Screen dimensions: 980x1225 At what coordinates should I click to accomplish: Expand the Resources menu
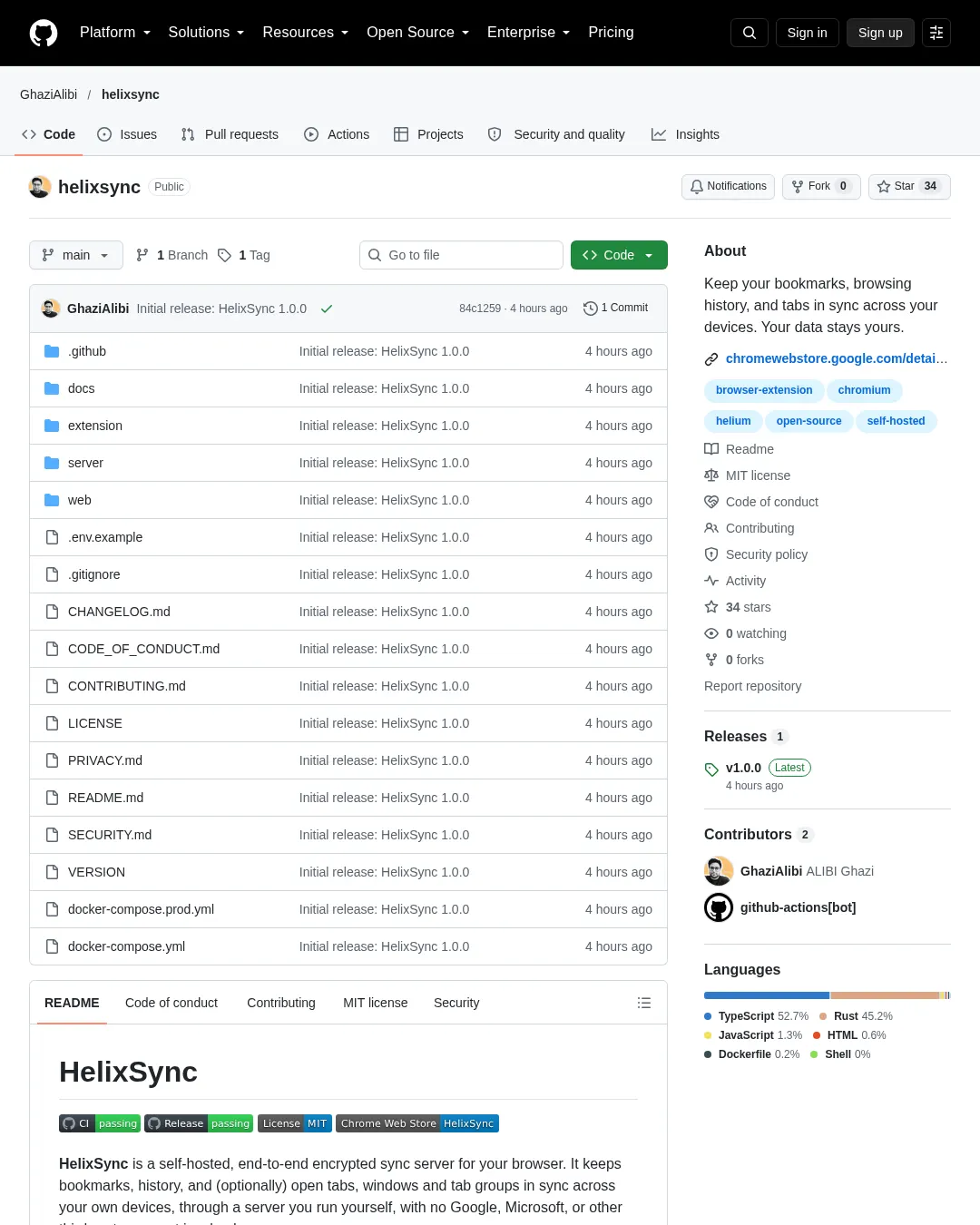305,33
